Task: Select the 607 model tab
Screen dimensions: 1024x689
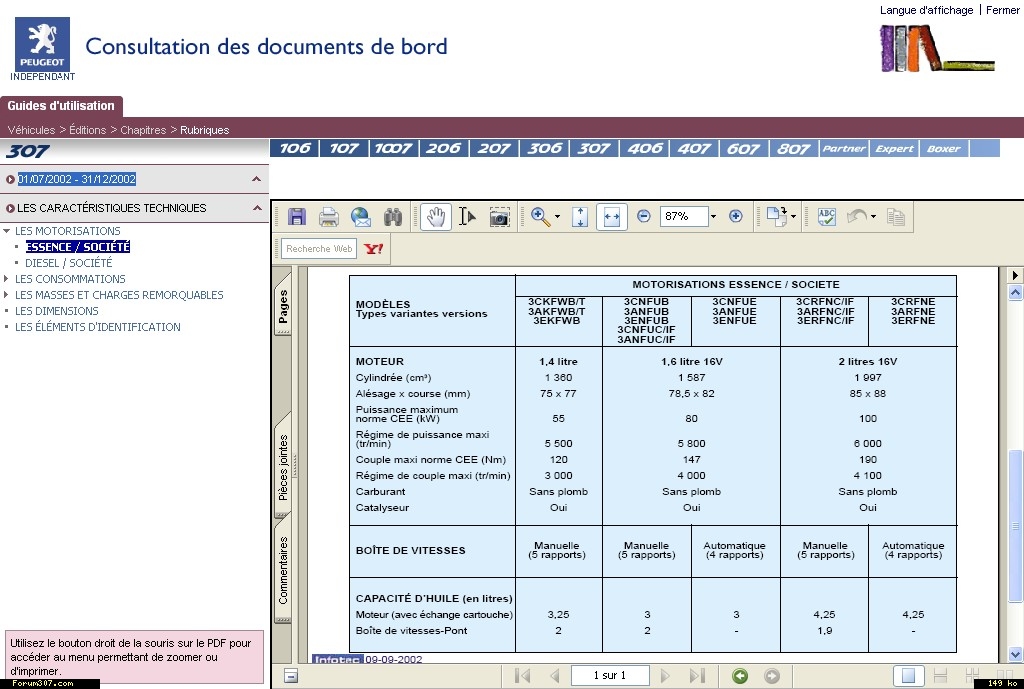Action: tap(743, 148)
